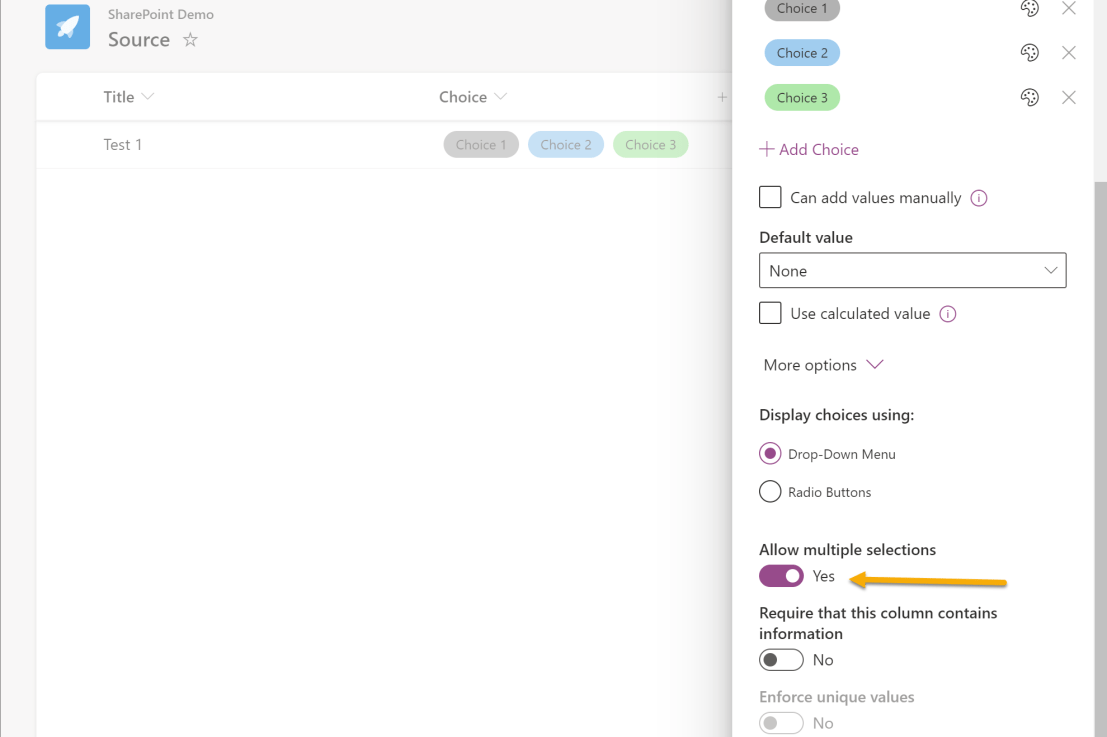Select the Radio Buttons display option
Screen dimensions: 1107x737
pyautogui.click(x=770, y=491)
